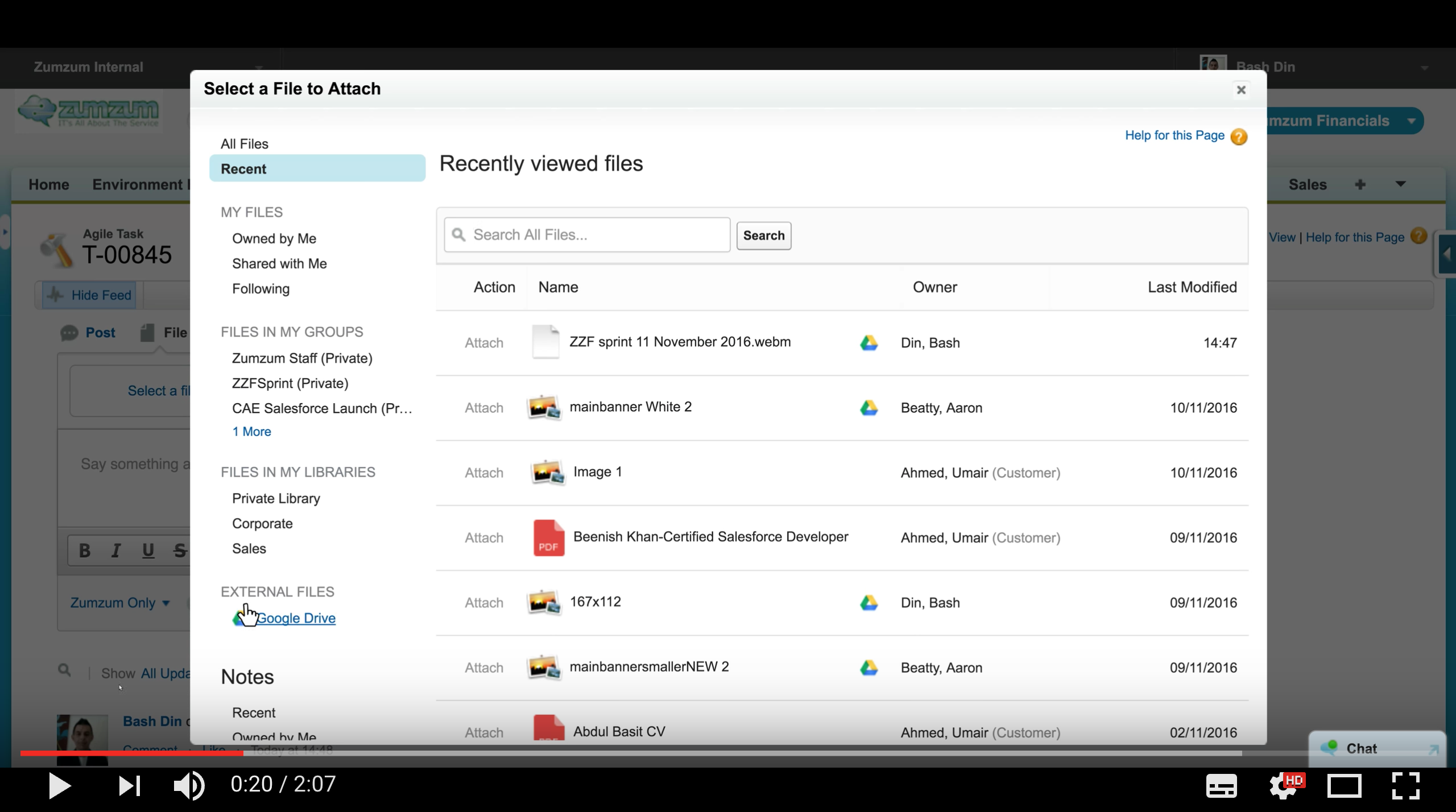The height and width of the screenshot is (812, 1456).
Task: Open CAE Salesforce Launch group files
Action: click(322, 408)
